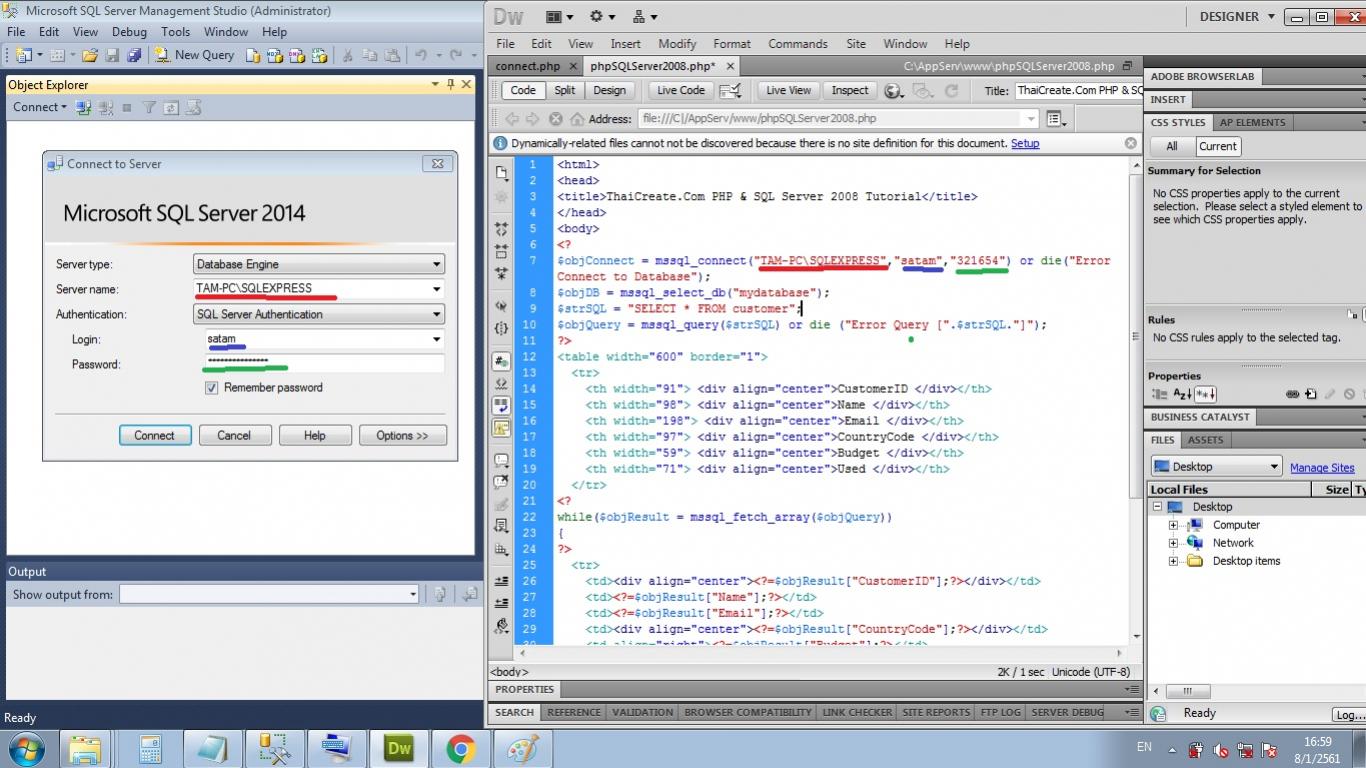Open Dreamweaver Commands menu

tap(798, 44)
